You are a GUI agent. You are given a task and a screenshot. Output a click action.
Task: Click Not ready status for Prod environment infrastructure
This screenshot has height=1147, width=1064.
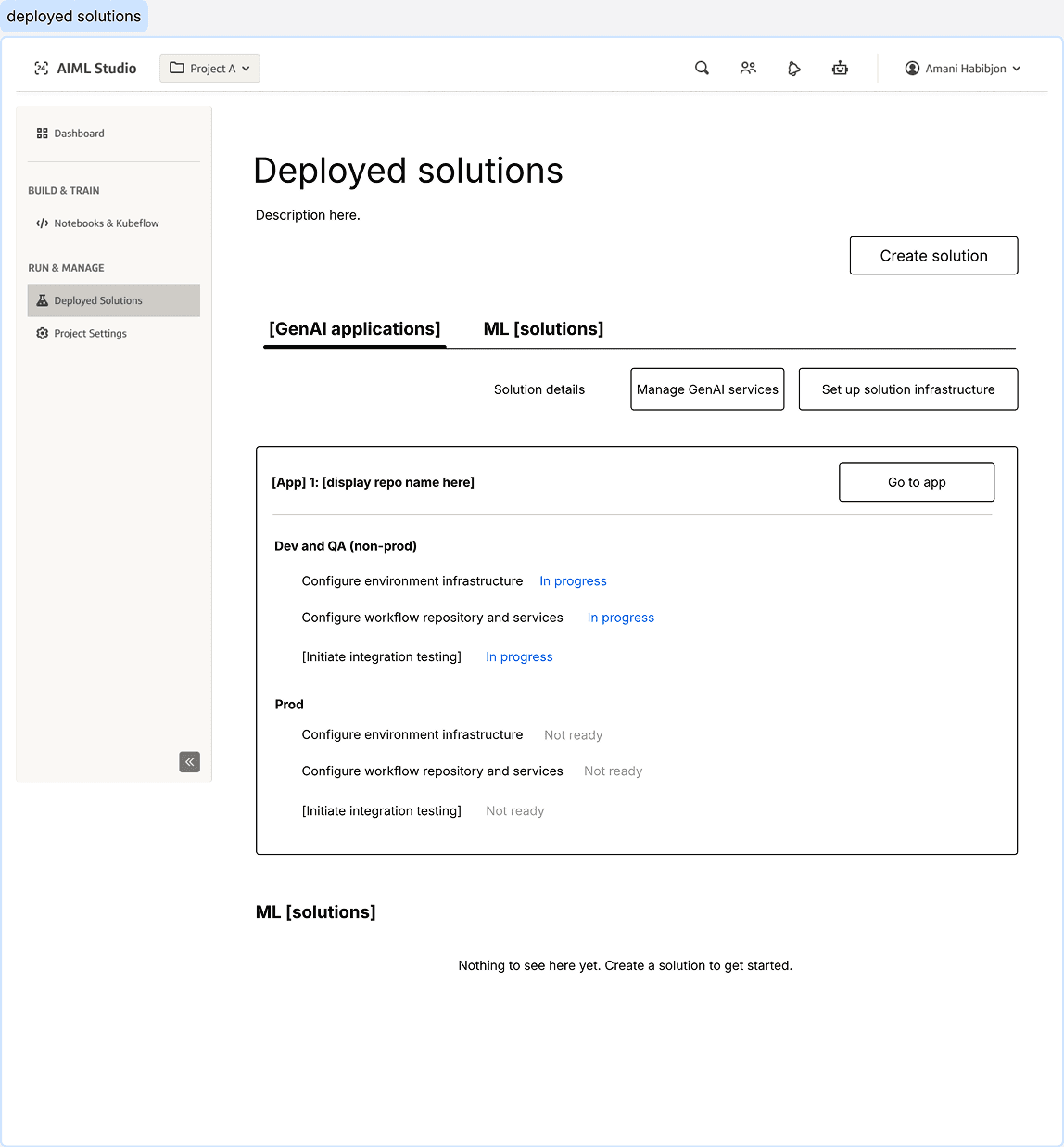click(x=574, y=735)
